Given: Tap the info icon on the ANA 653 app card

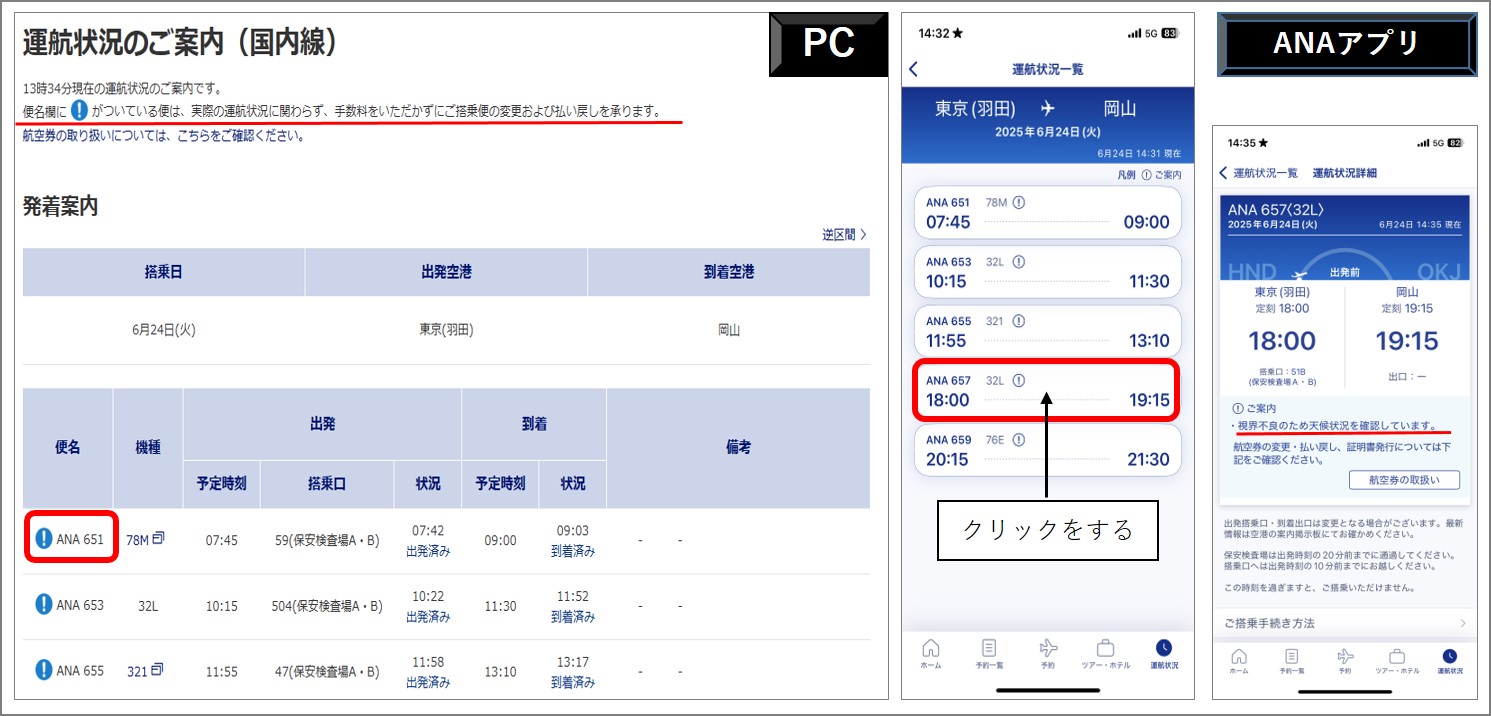Looking at the screenshot, I should 1019,262.
